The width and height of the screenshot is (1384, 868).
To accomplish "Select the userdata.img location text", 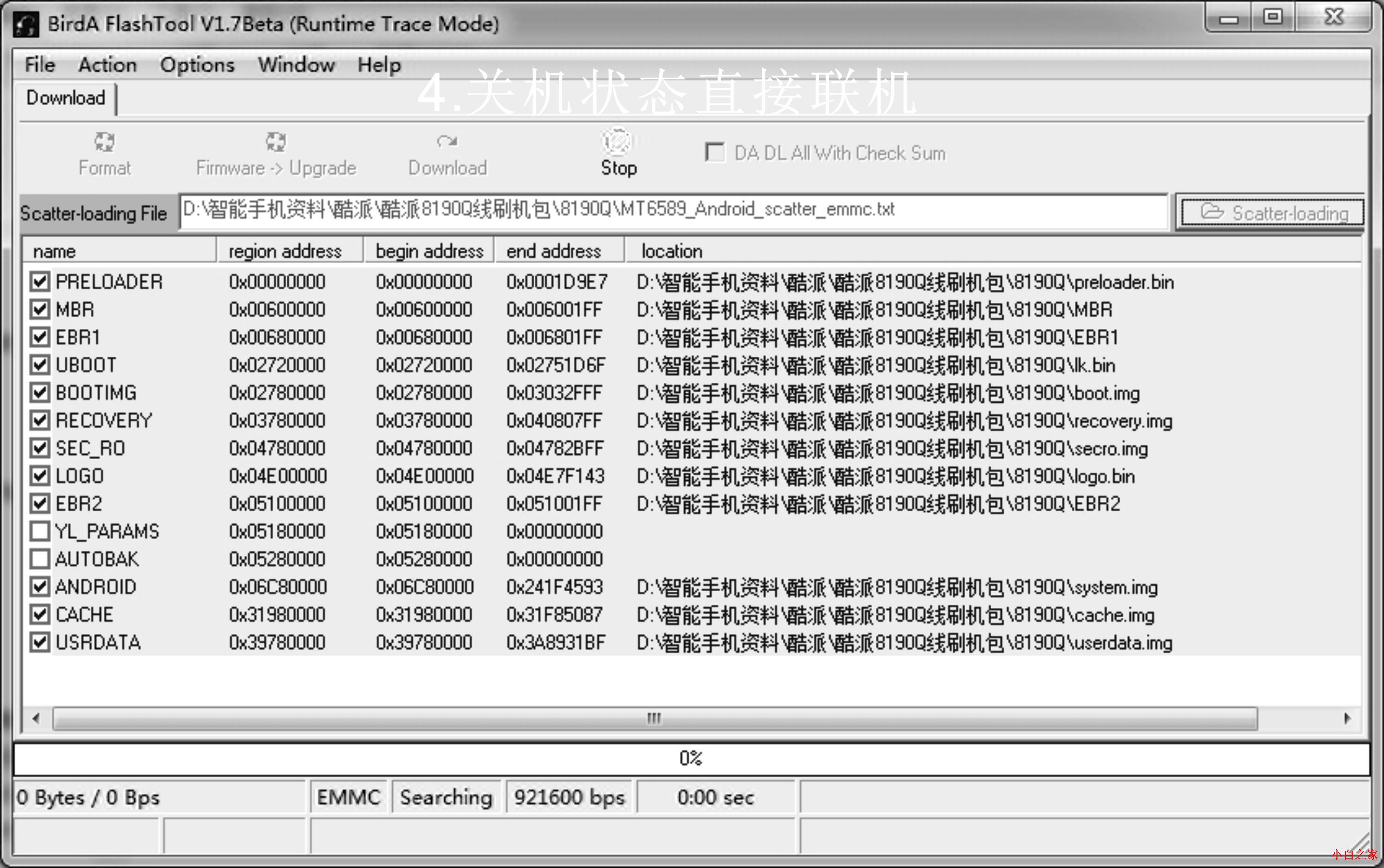I will pos(905,642).
